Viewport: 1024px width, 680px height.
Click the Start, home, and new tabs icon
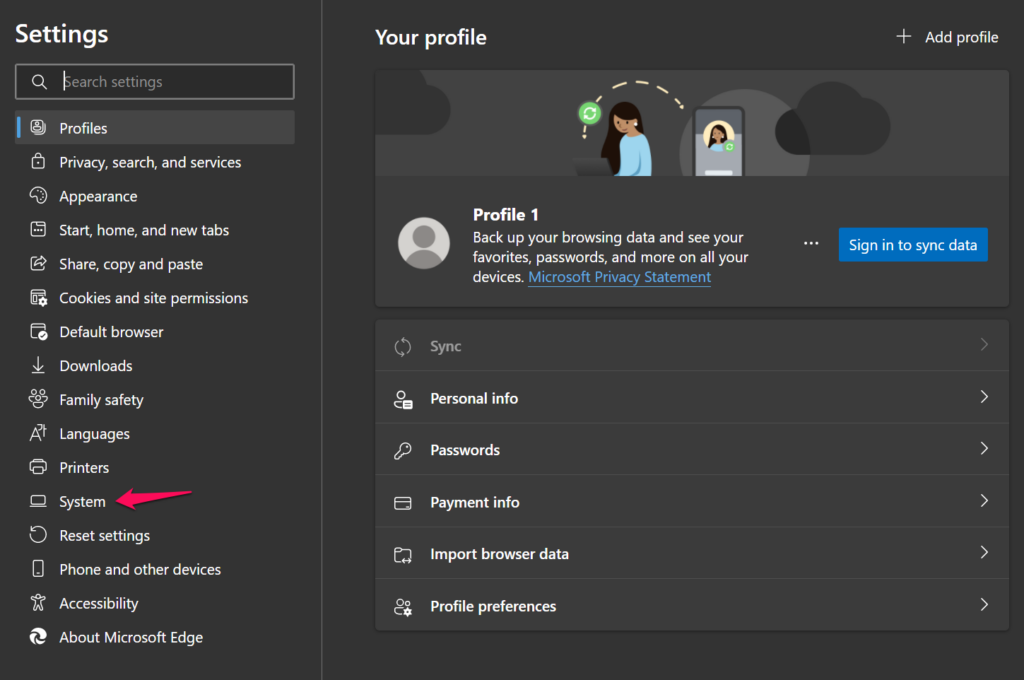[x=39, y=229]
